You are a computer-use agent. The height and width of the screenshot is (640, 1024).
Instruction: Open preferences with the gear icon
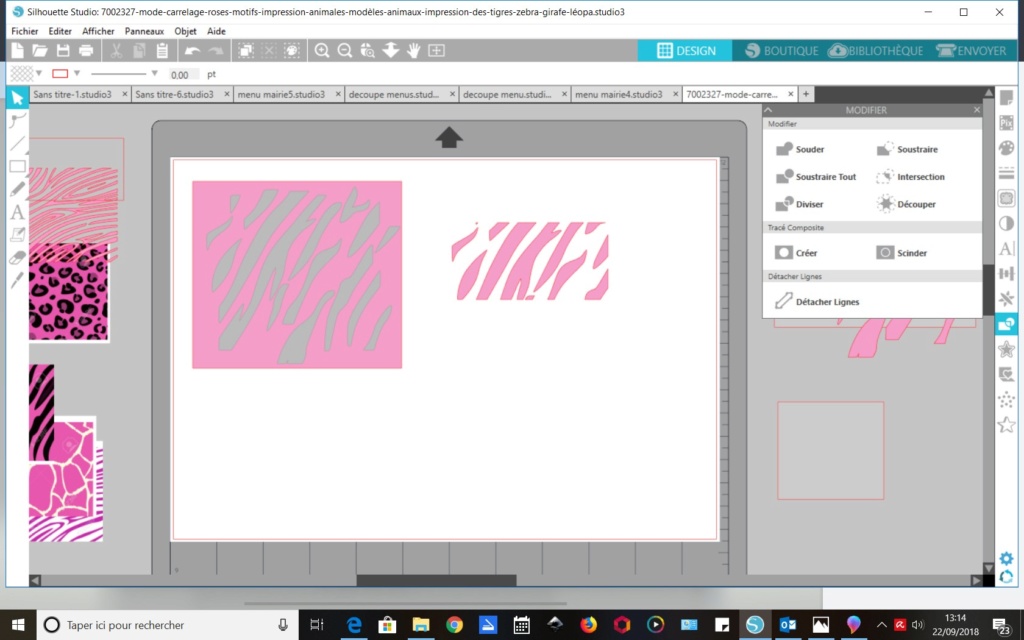point(1006,558)
